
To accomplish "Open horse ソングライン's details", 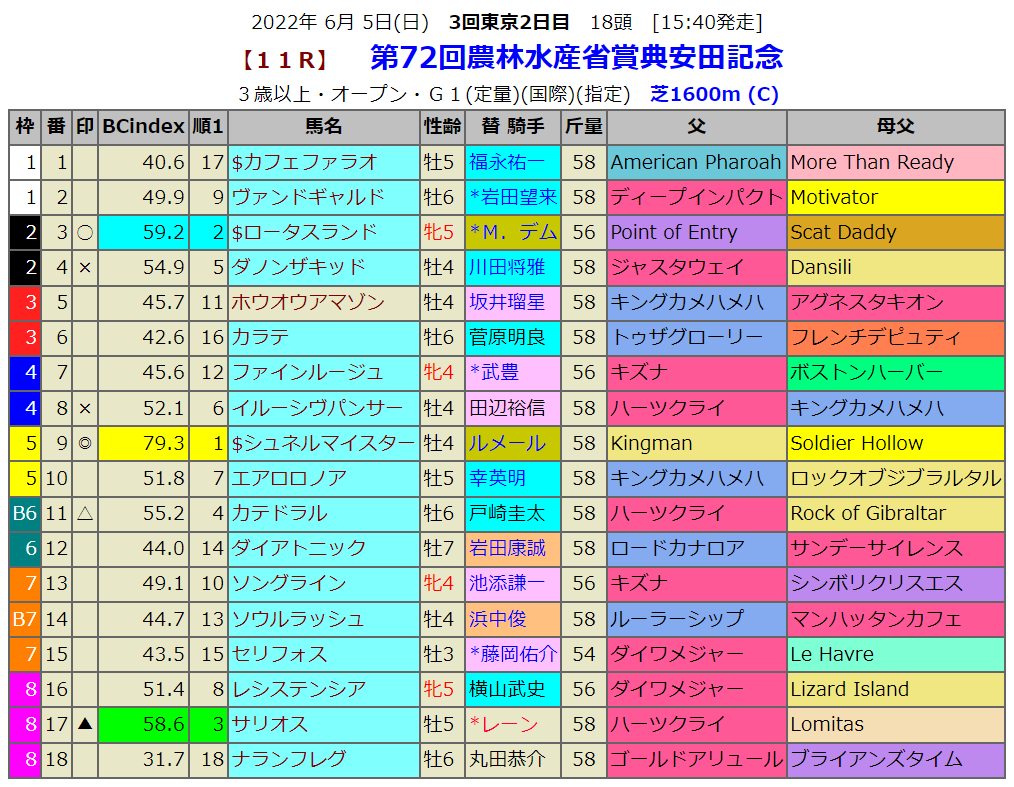I will pyautogui.click(x=289, y=583).
